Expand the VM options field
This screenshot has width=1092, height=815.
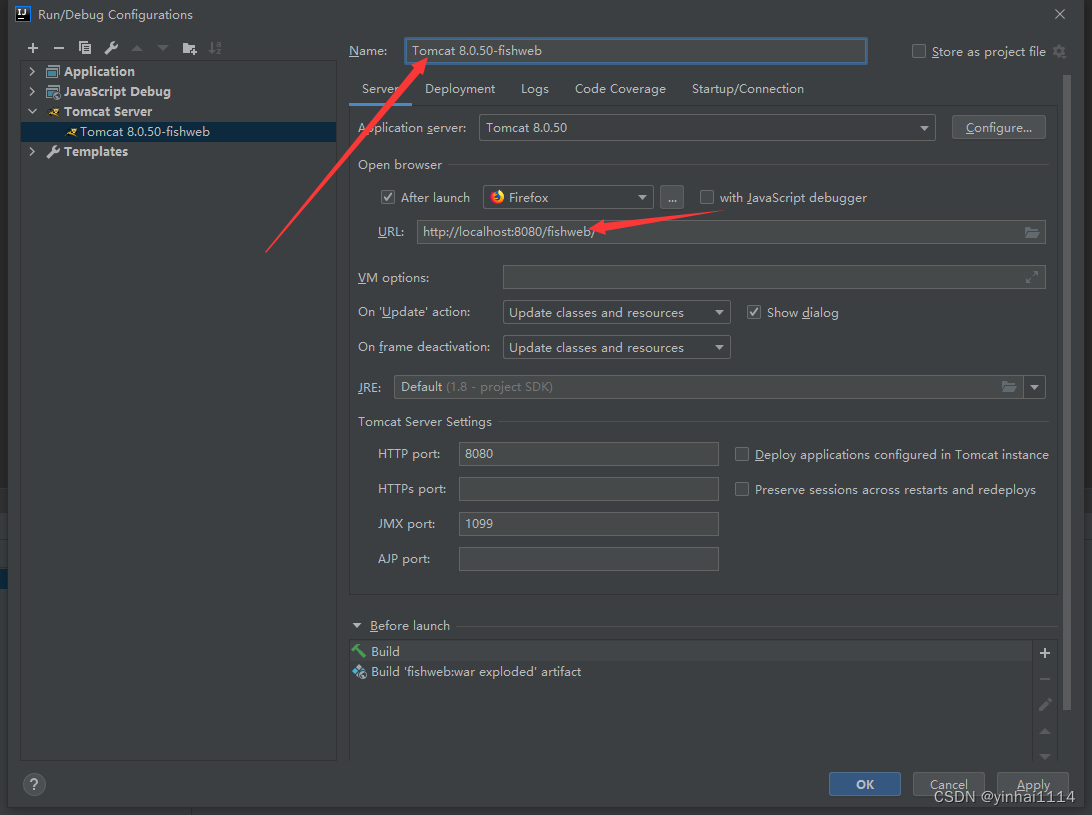tap(1031, 277)
